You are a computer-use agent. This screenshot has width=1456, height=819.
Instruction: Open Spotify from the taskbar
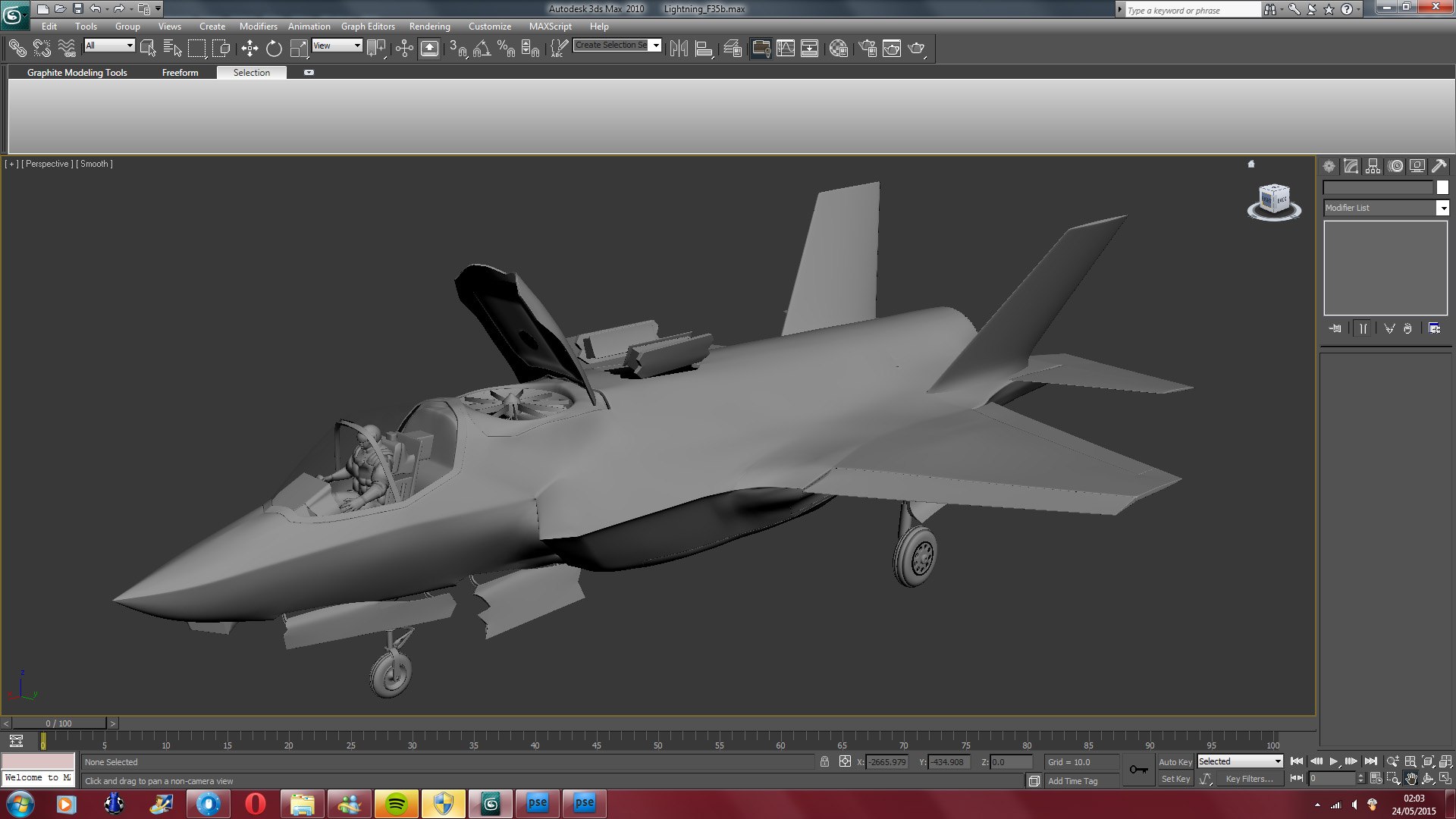tap(396, 803)
